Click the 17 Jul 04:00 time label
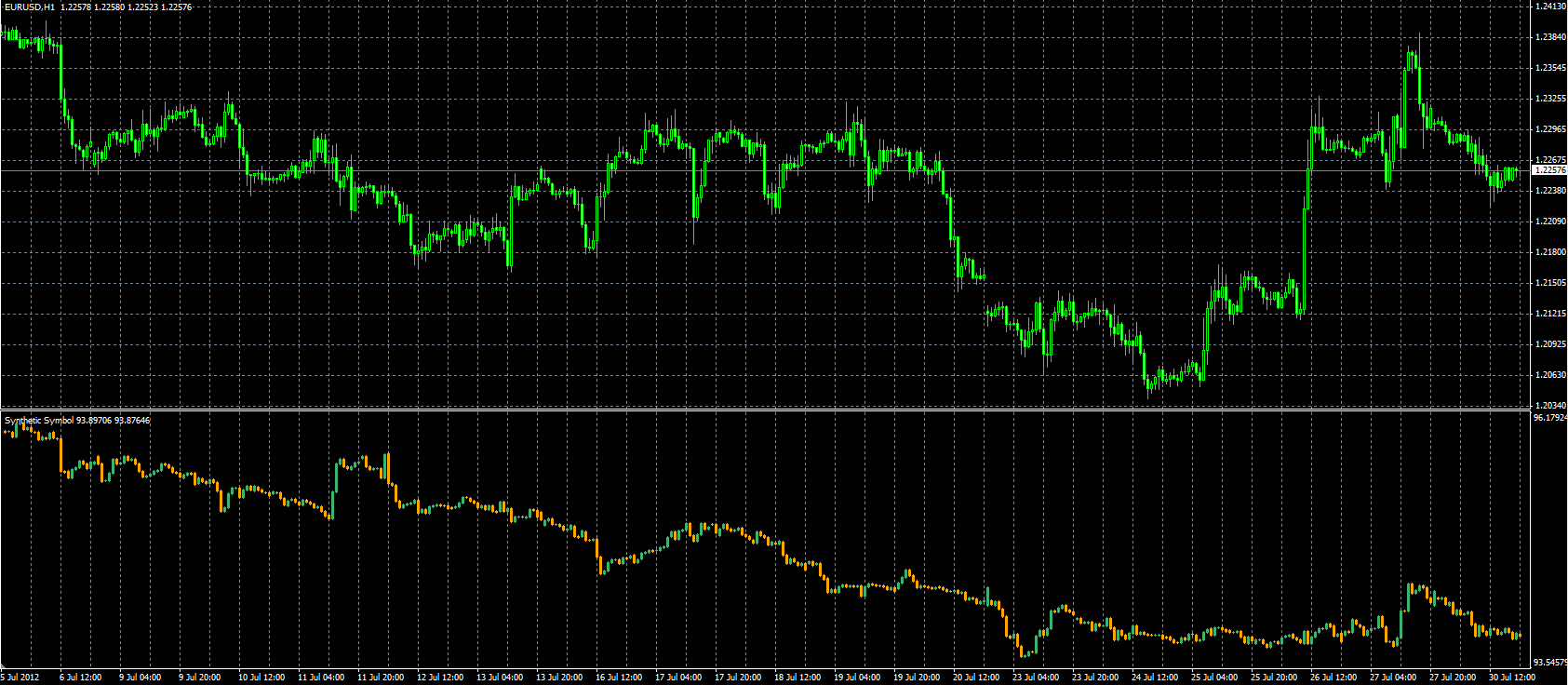 click(678, 678)
